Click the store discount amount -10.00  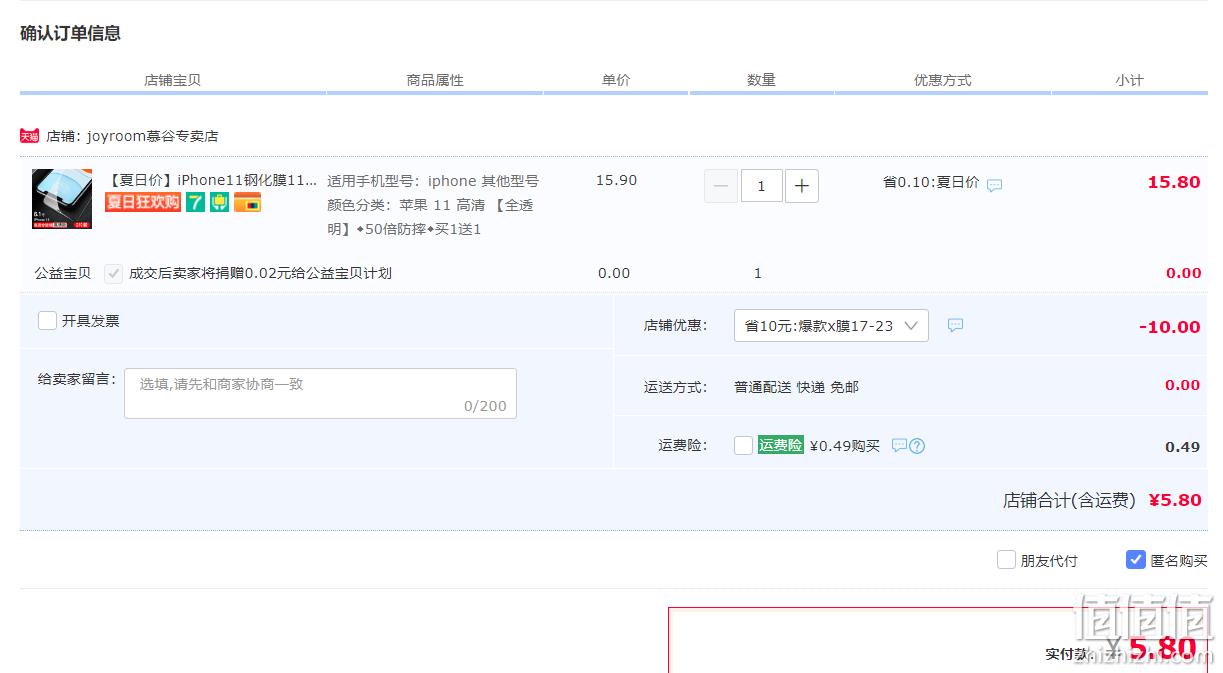click(1170, 327)
